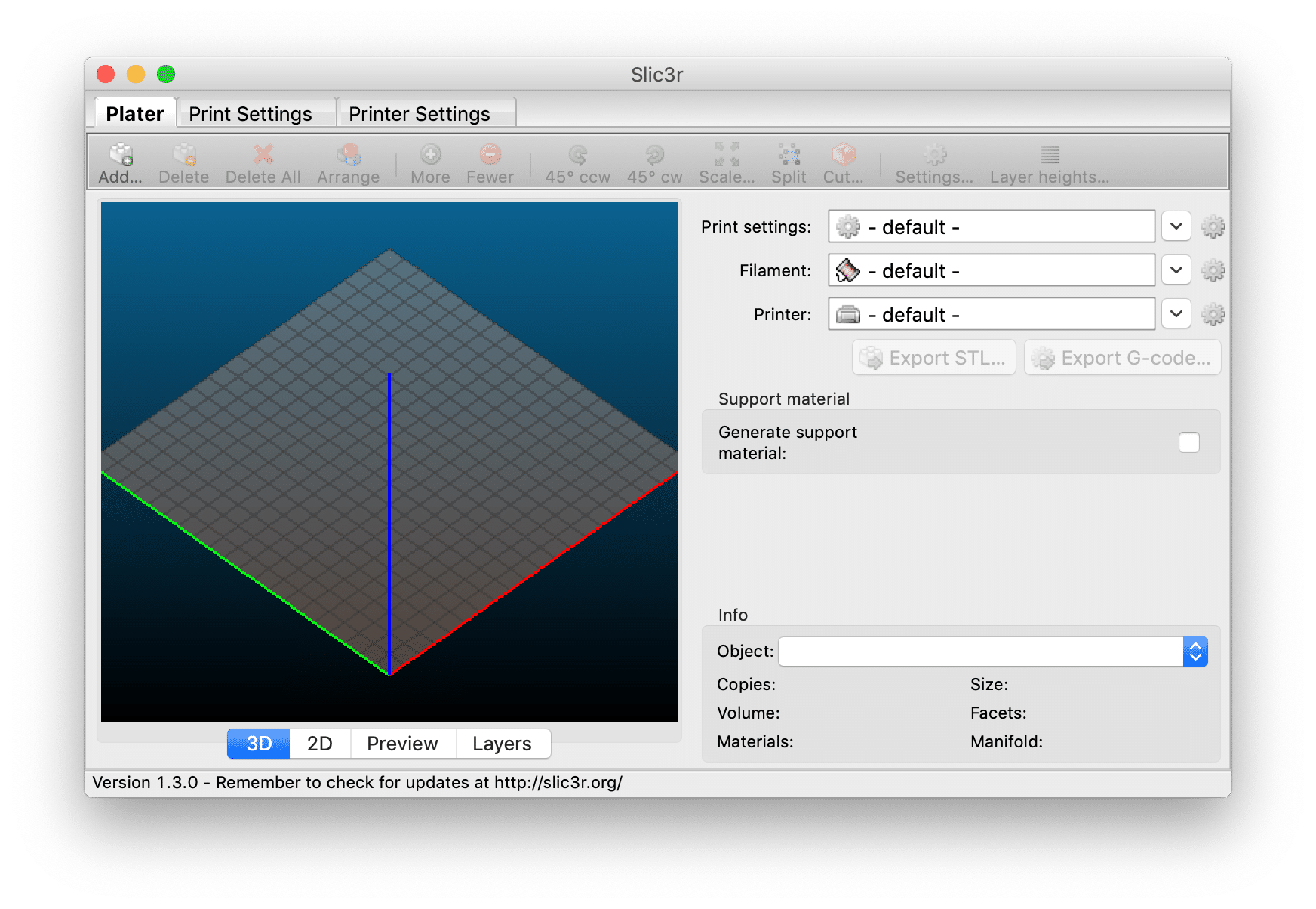Edit print settings via gear icon
This screenshot has width=1316, height=909.
coord(1213,226)
